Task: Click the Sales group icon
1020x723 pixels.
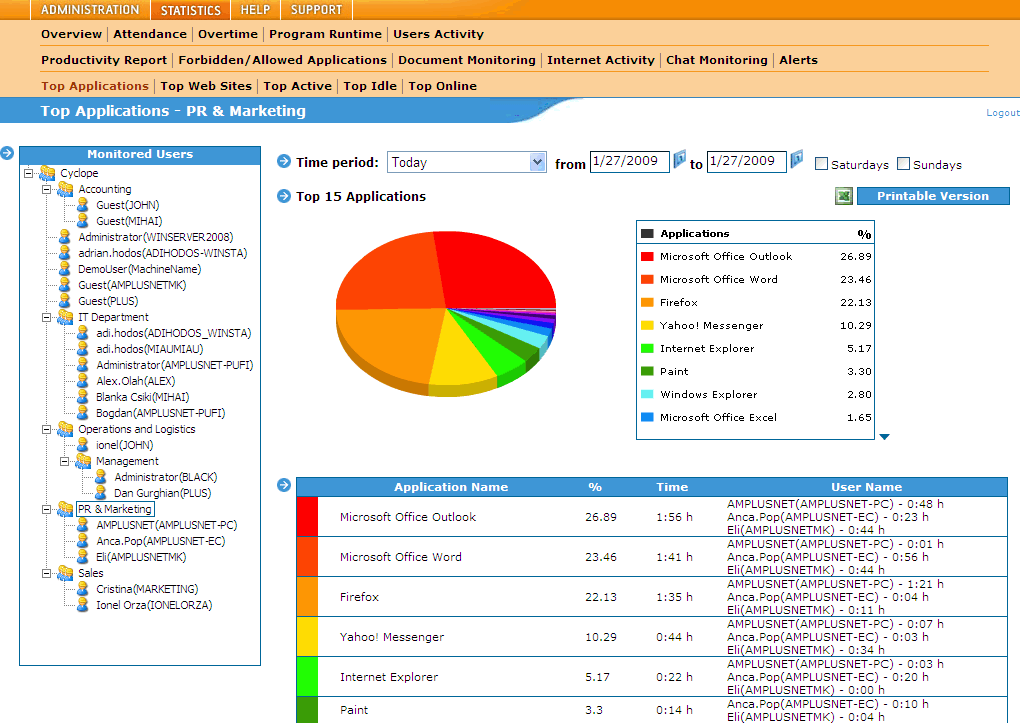Action: click(x=65, y=573)
